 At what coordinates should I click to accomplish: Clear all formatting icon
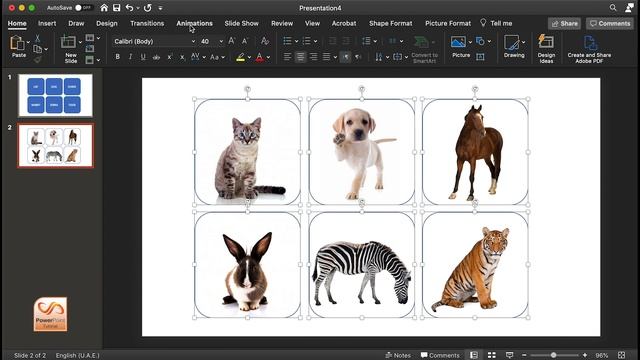point(265,41)
